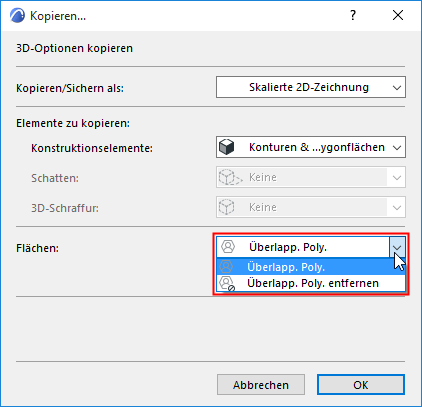Viewport: 422px width, 407px height.
Task: Choose Überlapp. Poly. entfernen from list
Action: pos(311,283)
